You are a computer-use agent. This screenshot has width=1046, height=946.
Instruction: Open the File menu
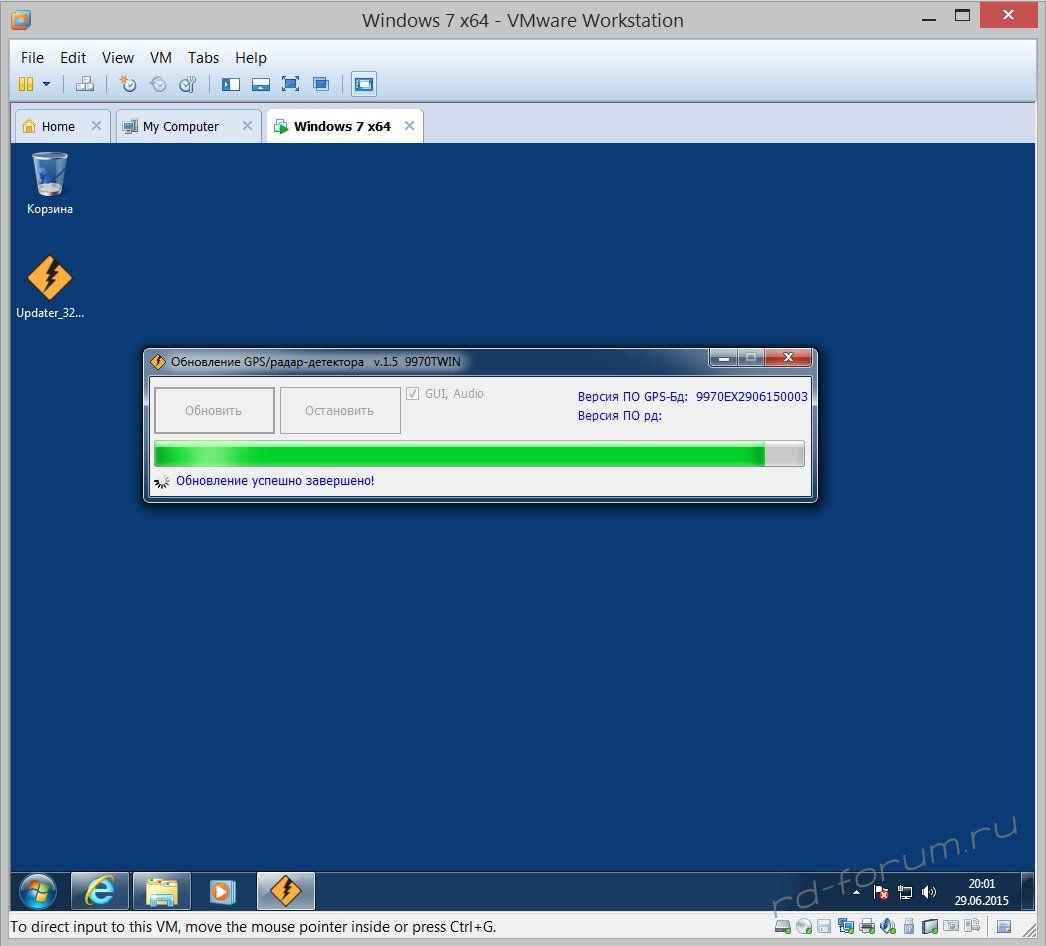click(x=32, y=58)
